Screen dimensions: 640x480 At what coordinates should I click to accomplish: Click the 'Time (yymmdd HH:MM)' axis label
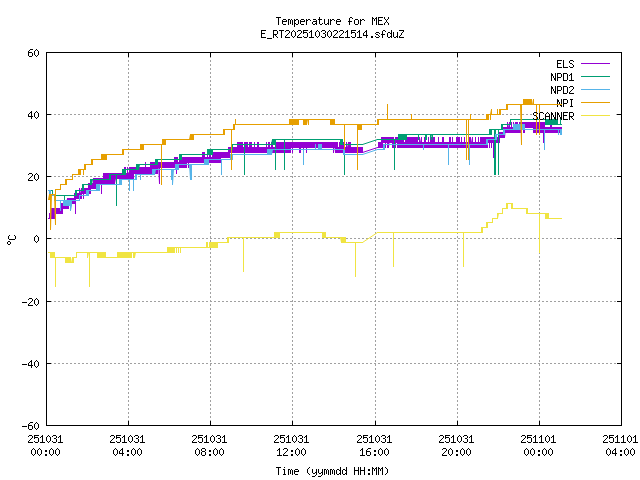[332, 471]
